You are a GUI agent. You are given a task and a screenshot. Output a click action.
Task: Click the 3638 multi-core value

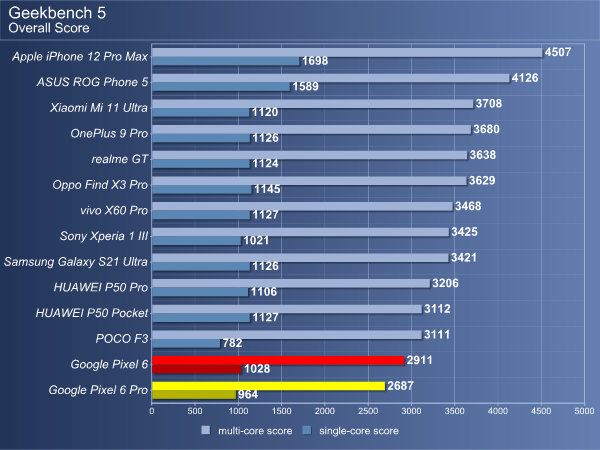pos(483,155)
